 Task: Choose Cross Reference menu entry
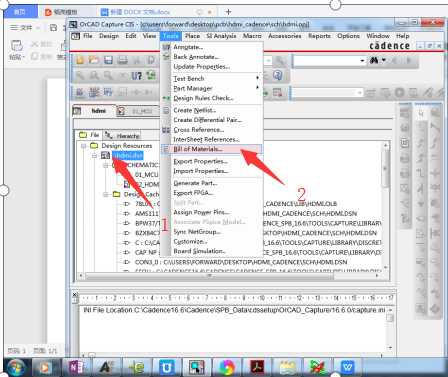coord(212,130)
